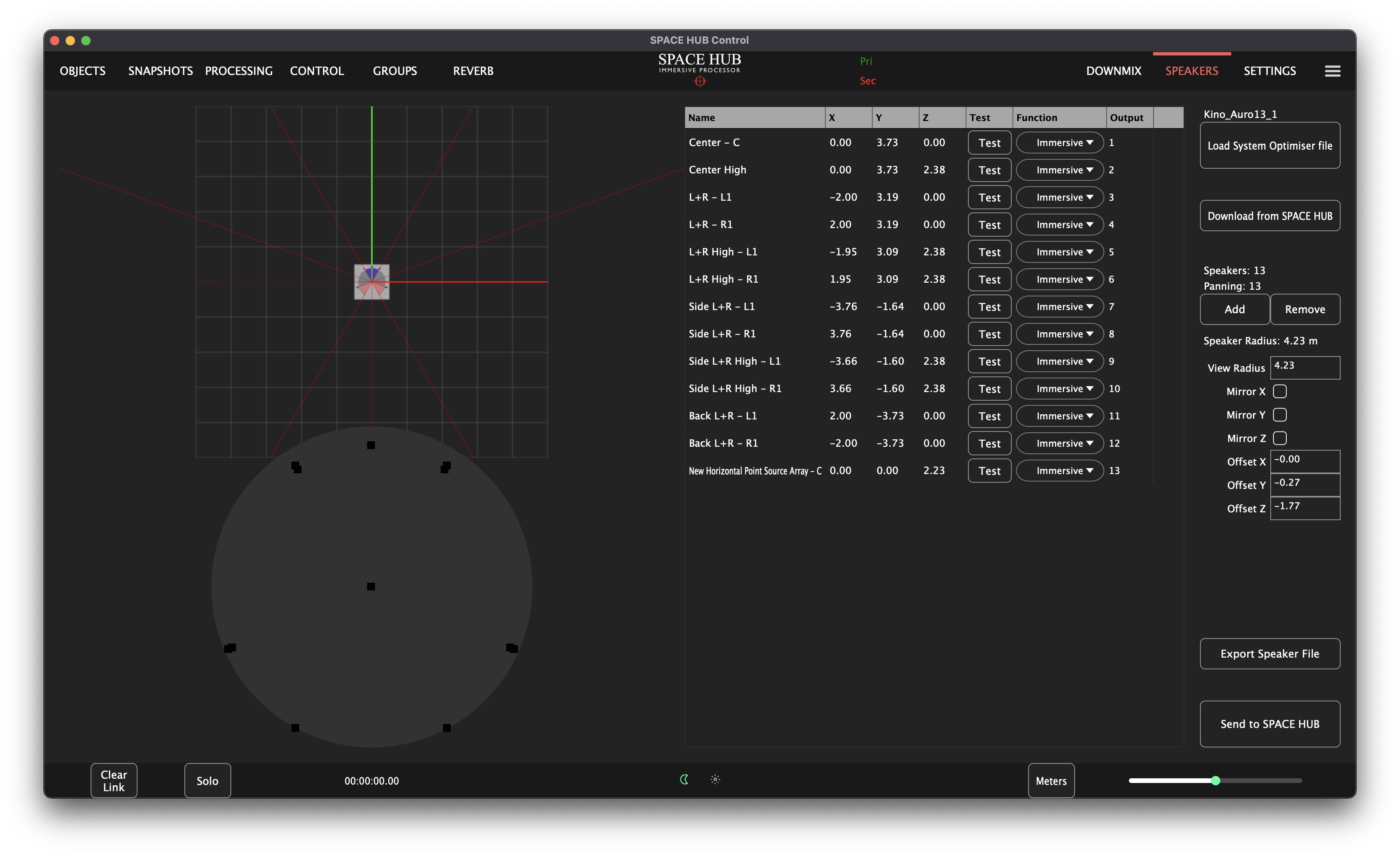Enable Mirror Y checkbox

1280,415
